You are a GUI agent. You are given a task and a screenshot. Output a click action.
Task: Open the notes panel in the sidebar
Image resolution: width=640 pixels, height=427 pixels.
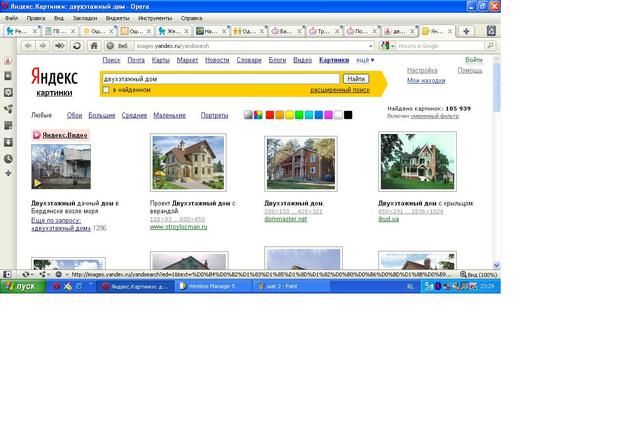click(8, 126)
